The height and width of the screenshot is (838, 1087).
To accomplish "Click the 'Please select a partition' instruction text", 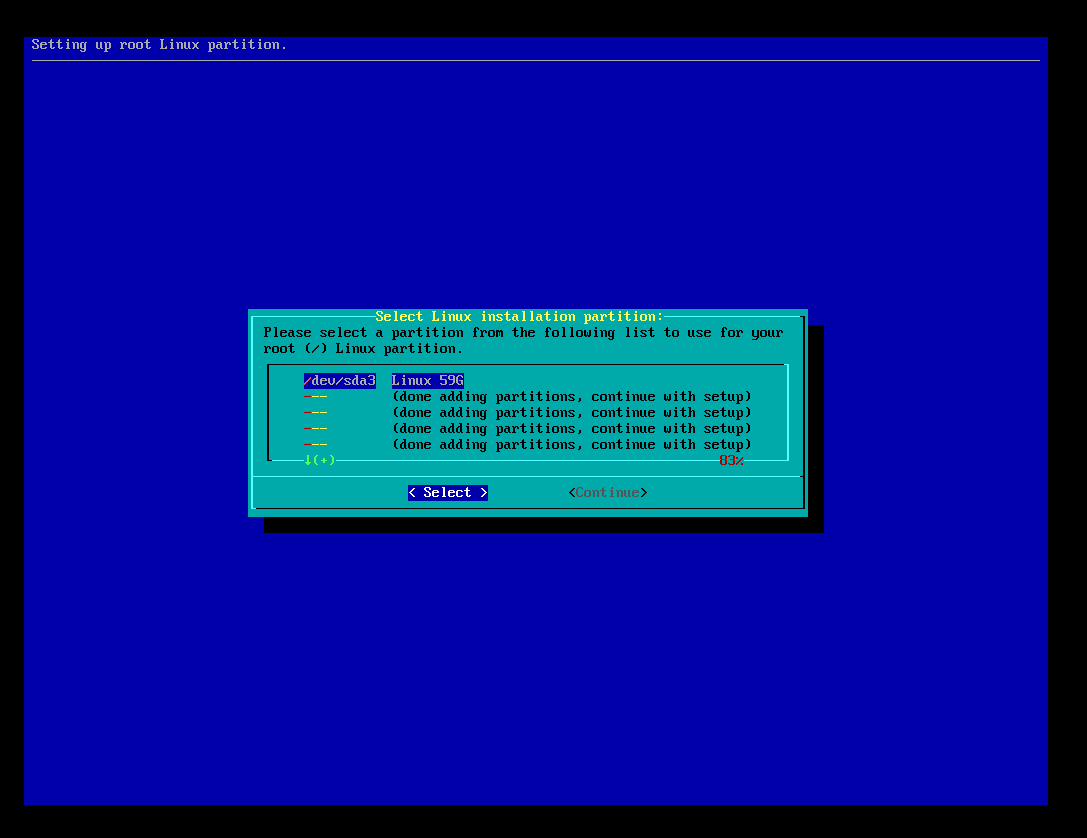I will [523, 333].
